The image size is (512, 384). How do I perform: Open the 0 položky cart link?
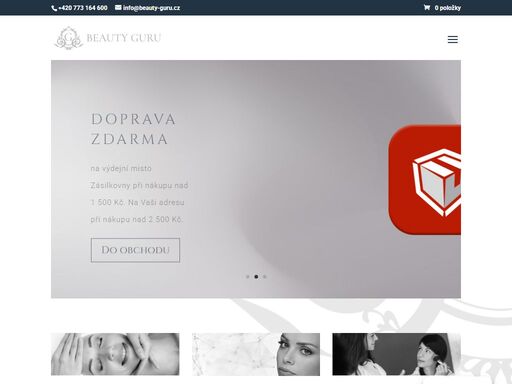[447, 8]
